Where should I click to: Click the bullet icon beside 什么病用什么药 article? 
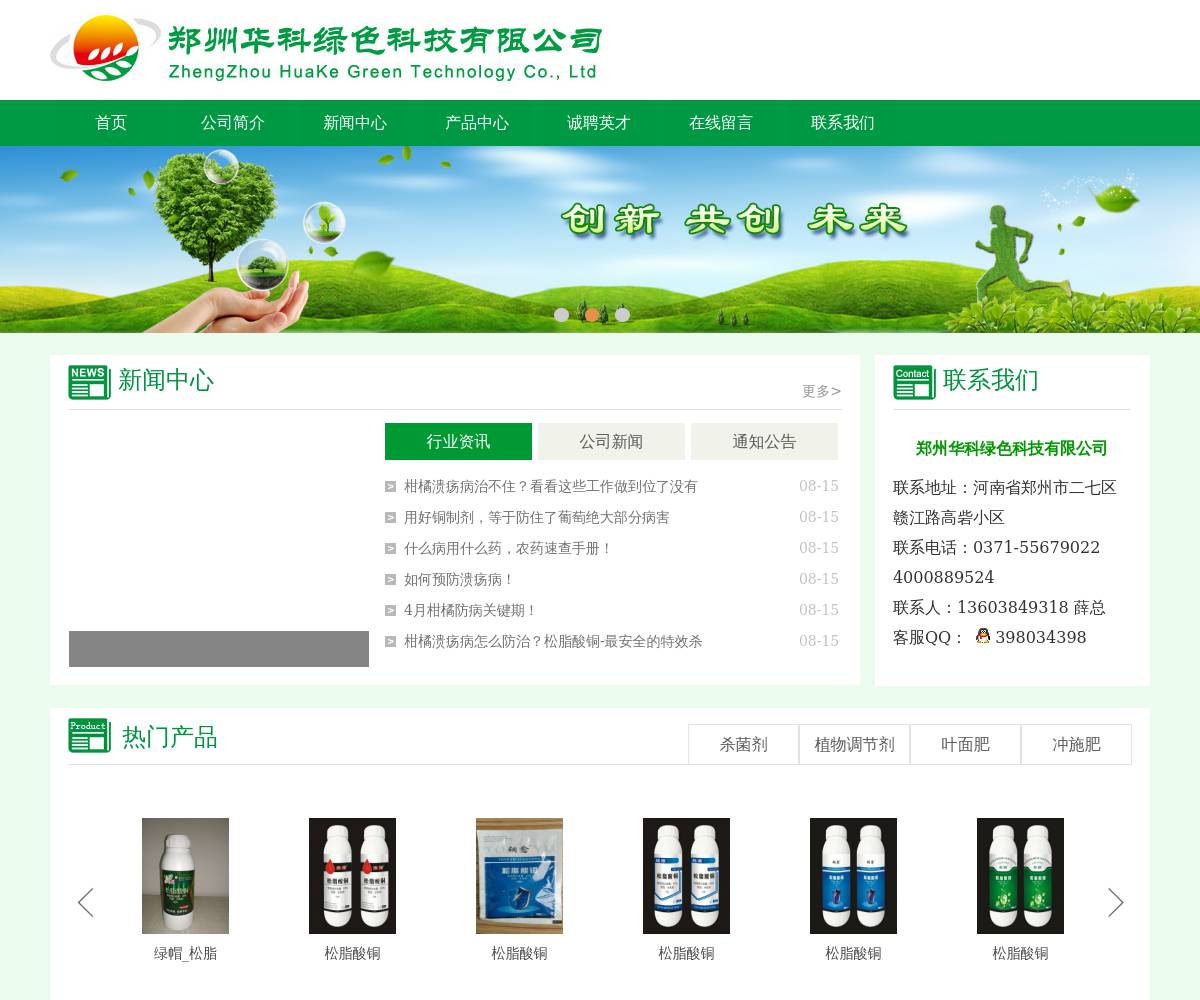[391, 549]
